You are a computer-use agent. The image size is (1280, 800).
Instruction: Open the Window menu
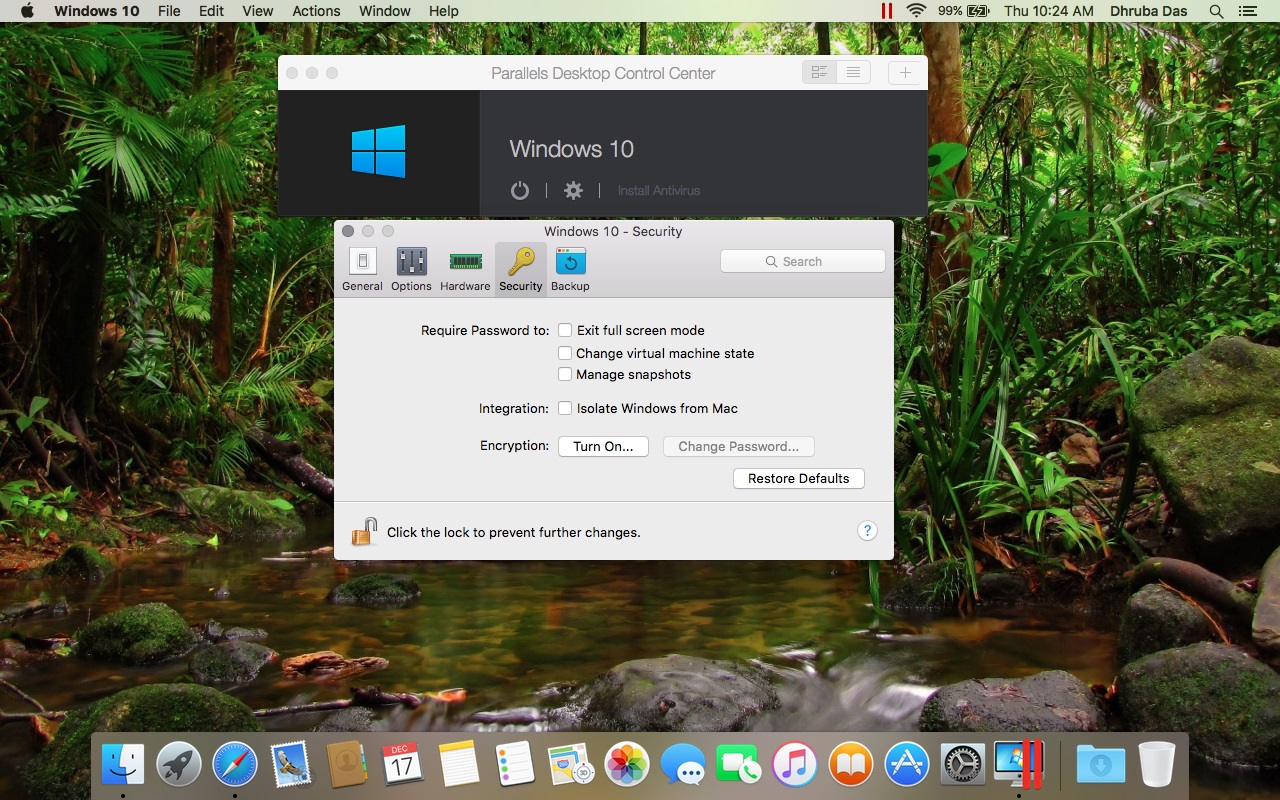point(385,11)
